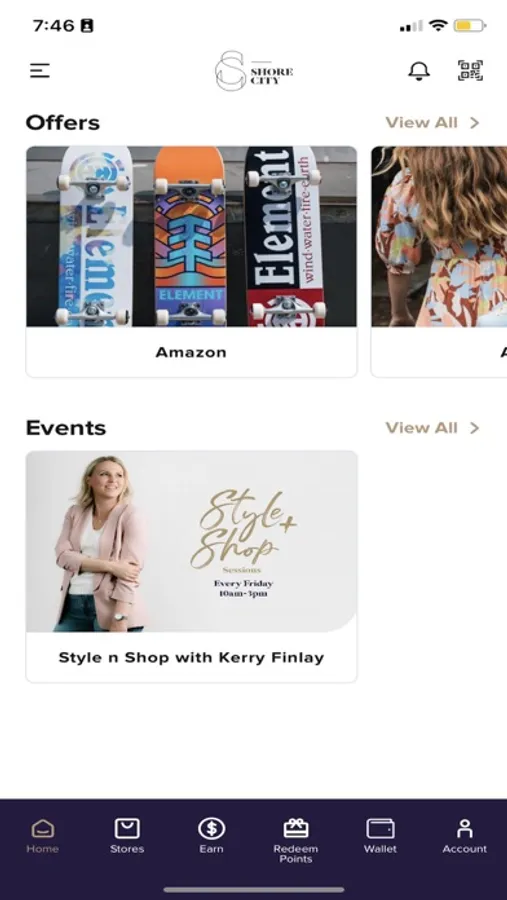
Task: Select the Amazon offer title
Action: 191,352
